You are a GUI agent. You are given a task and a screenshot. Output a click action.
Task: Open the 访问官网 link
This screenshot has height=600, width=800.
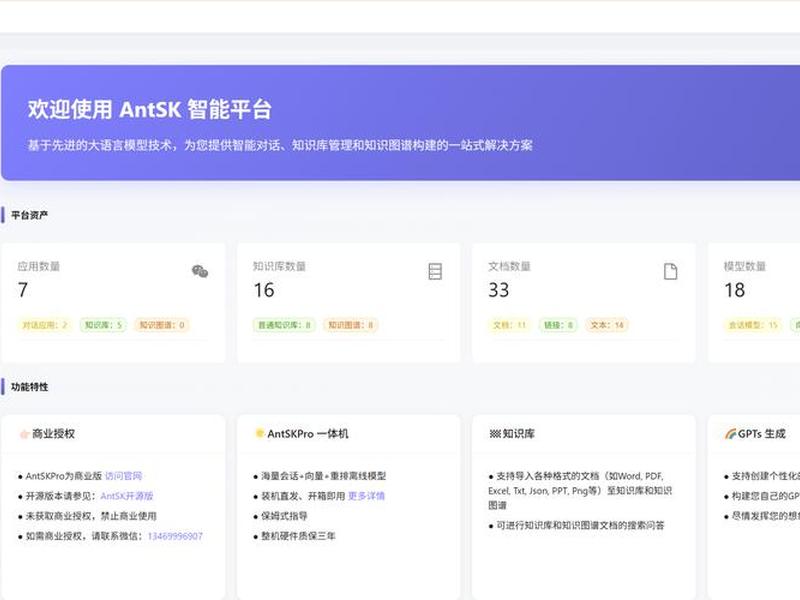[123, 476]
